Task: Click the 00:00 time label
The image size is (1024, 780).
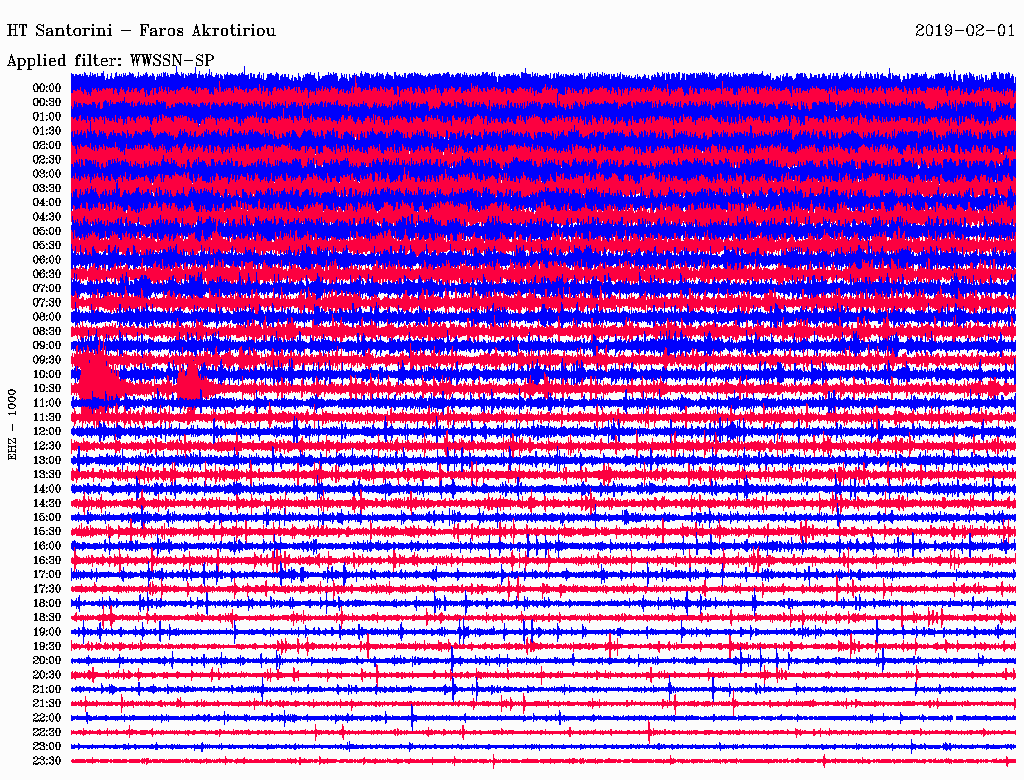Action: click(47, 88)
